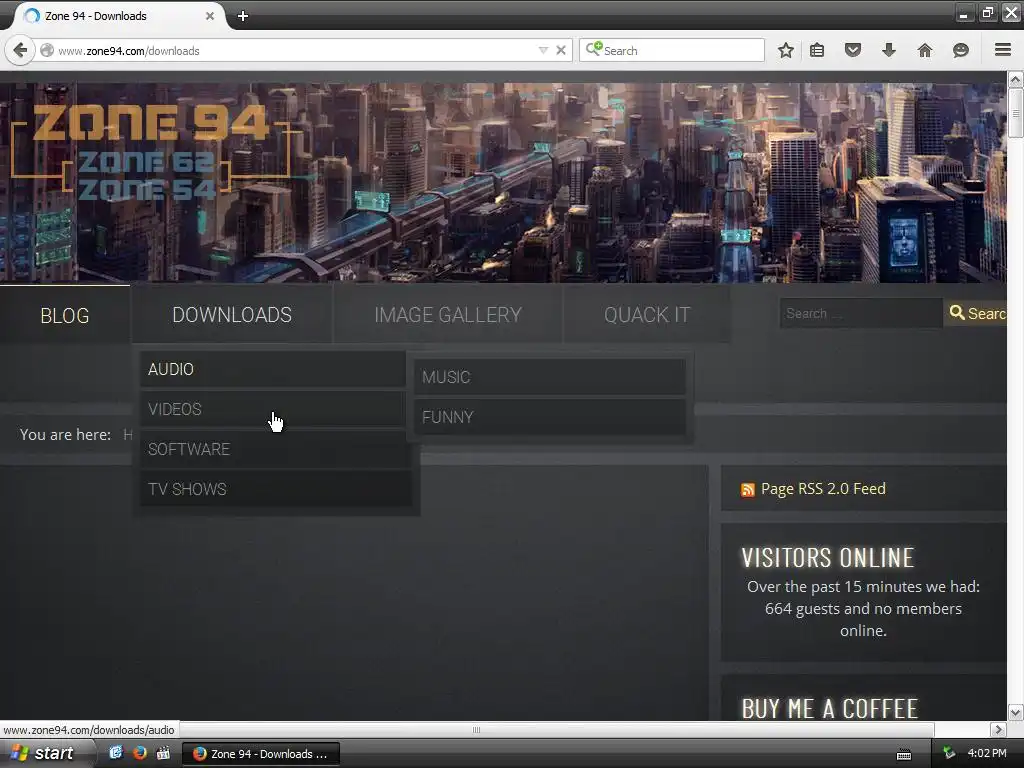
Task: Click the 'You are here:' breadcrumb label
Action: click(65, 434)
